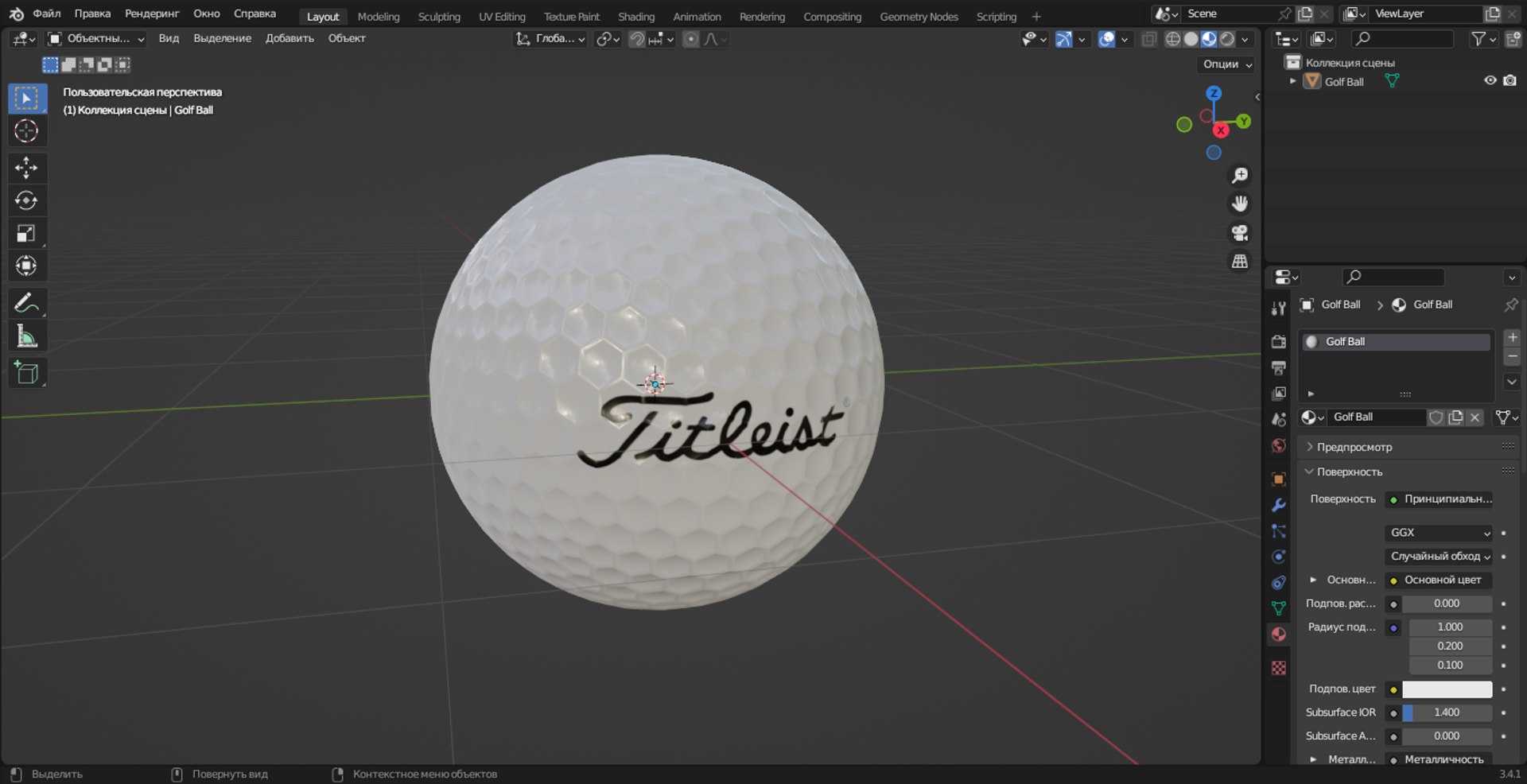
Task: Toggle show gizmos button
Action: [x=1063, y=39]
